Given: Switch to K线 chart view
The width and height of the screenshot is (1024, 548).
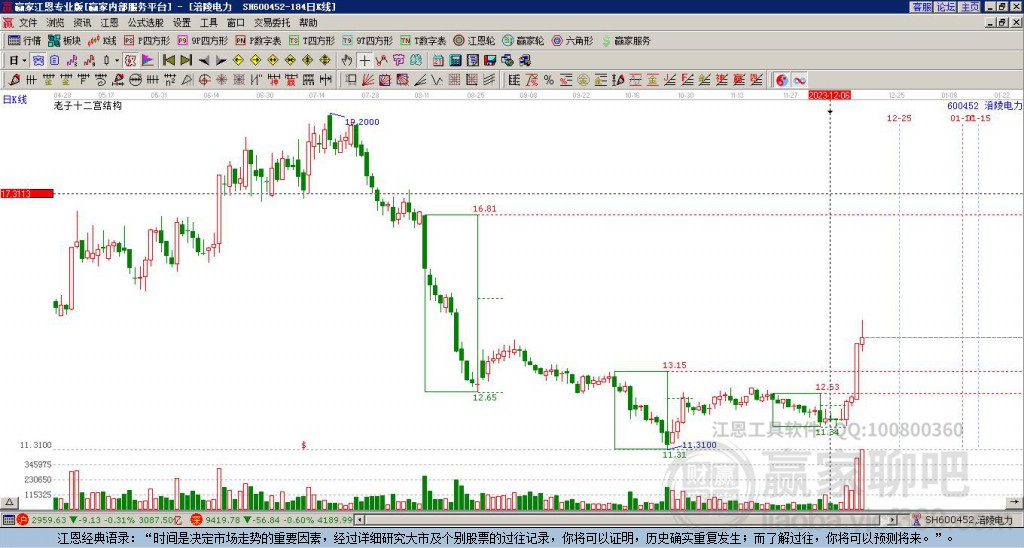Looking at the screenshot, I should point(102,40).
